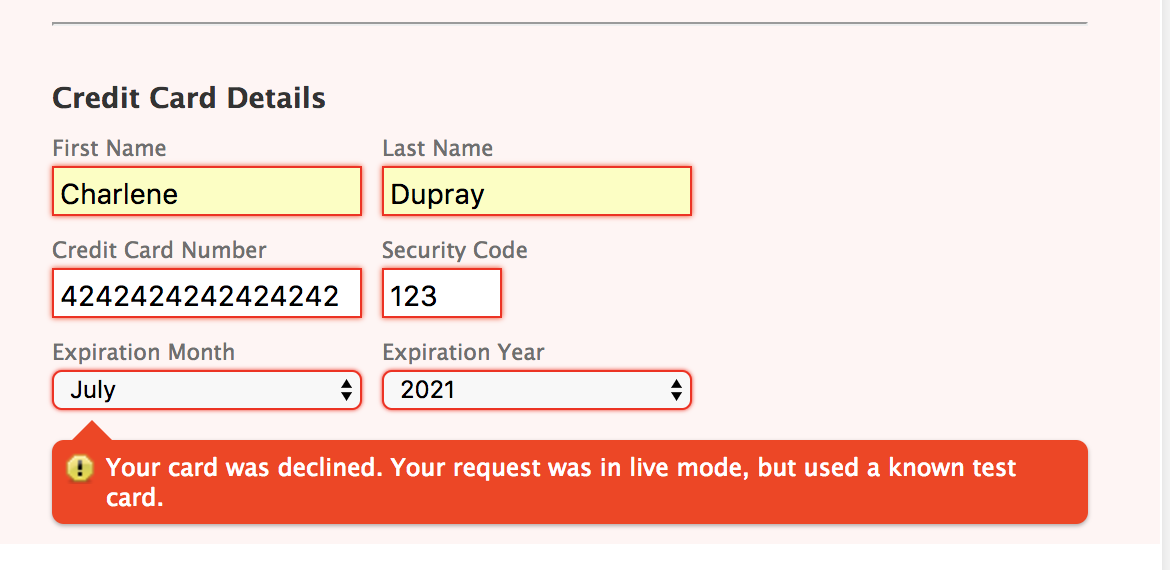Open the Expiration Year dropdown
The image size is (1170, 570).
(x=536, y=390)
